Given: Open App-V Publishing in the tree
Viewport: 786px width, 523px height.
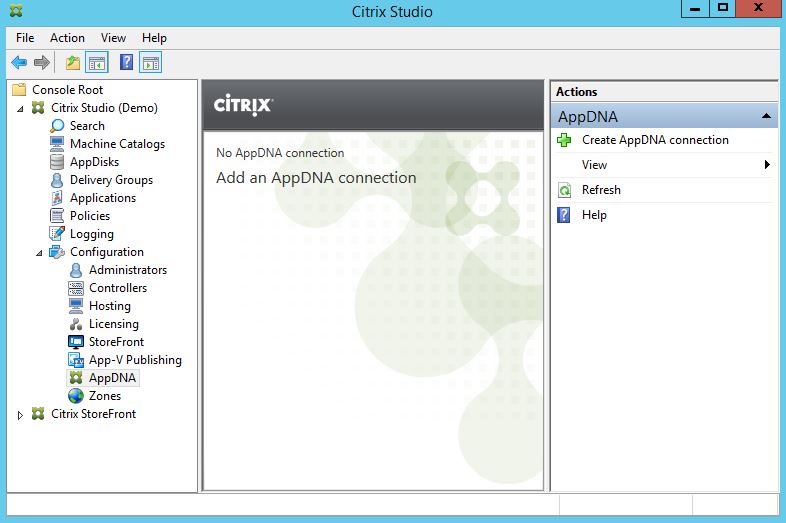Looking at the screenshot, I should tap(135, 360).
